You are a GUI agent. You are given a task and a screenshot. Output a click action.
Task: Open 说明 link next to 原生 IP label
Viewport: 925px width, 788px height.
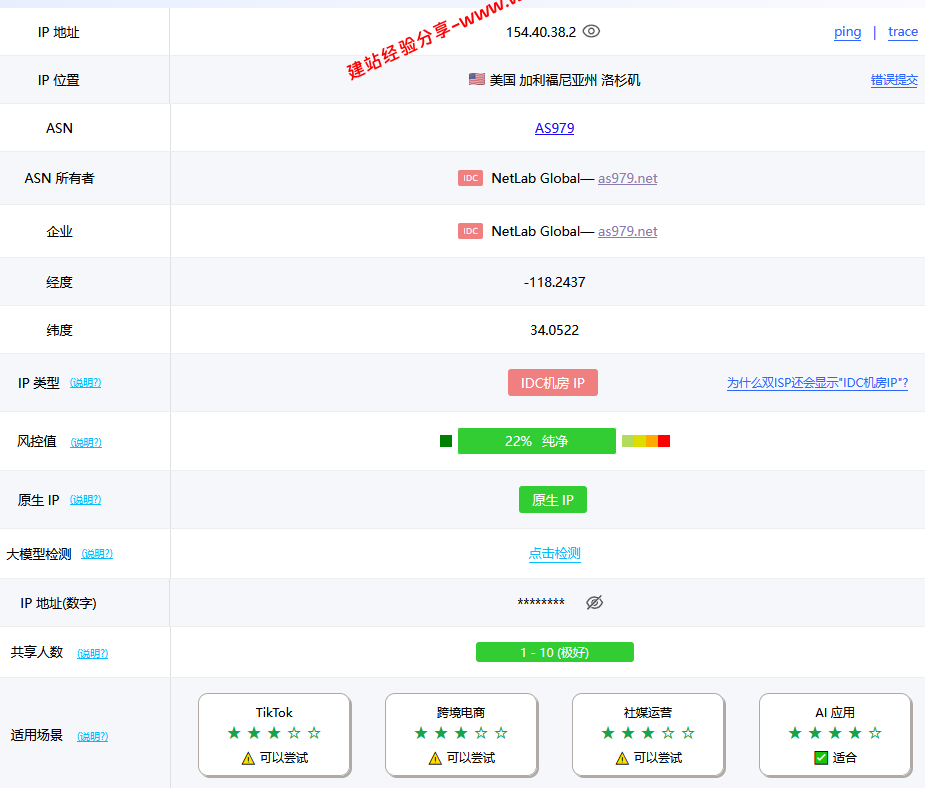(86, 500)
